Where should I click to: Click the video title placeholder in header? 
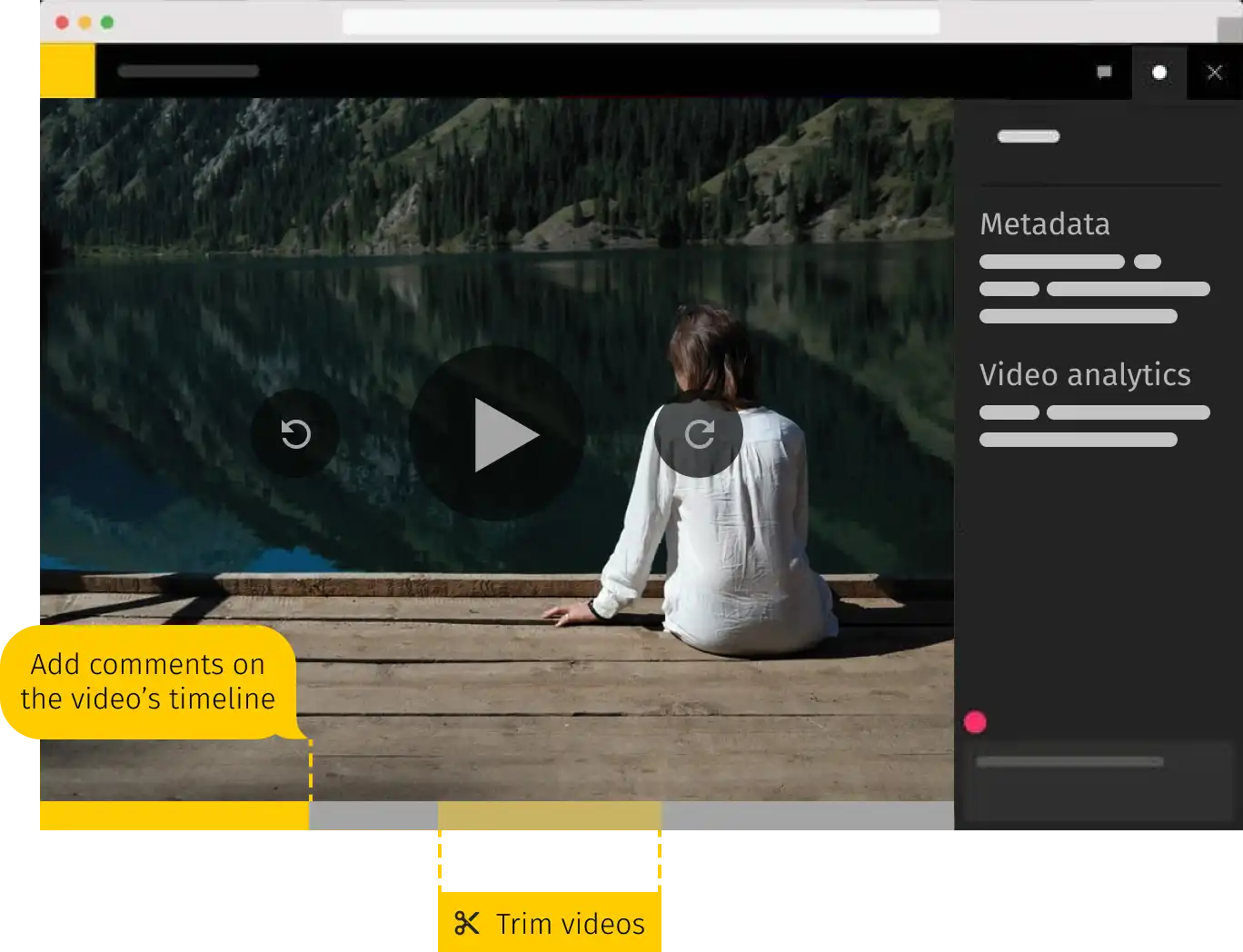(x=188, y=71)
